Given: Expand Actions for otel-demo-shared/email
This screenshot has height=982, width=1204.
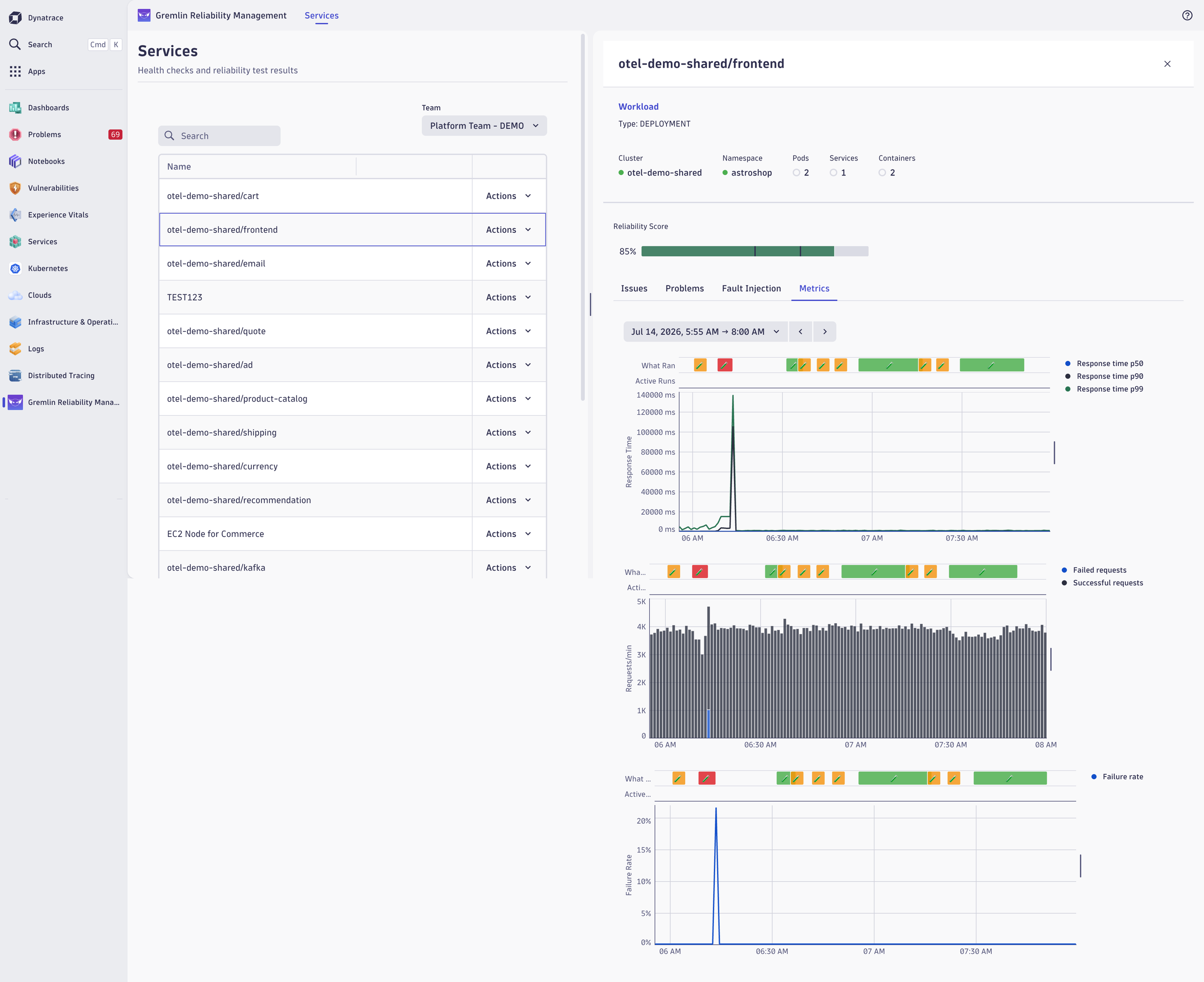Looking at the screenshot, I should pyautogui.click(x=509, y=264).
